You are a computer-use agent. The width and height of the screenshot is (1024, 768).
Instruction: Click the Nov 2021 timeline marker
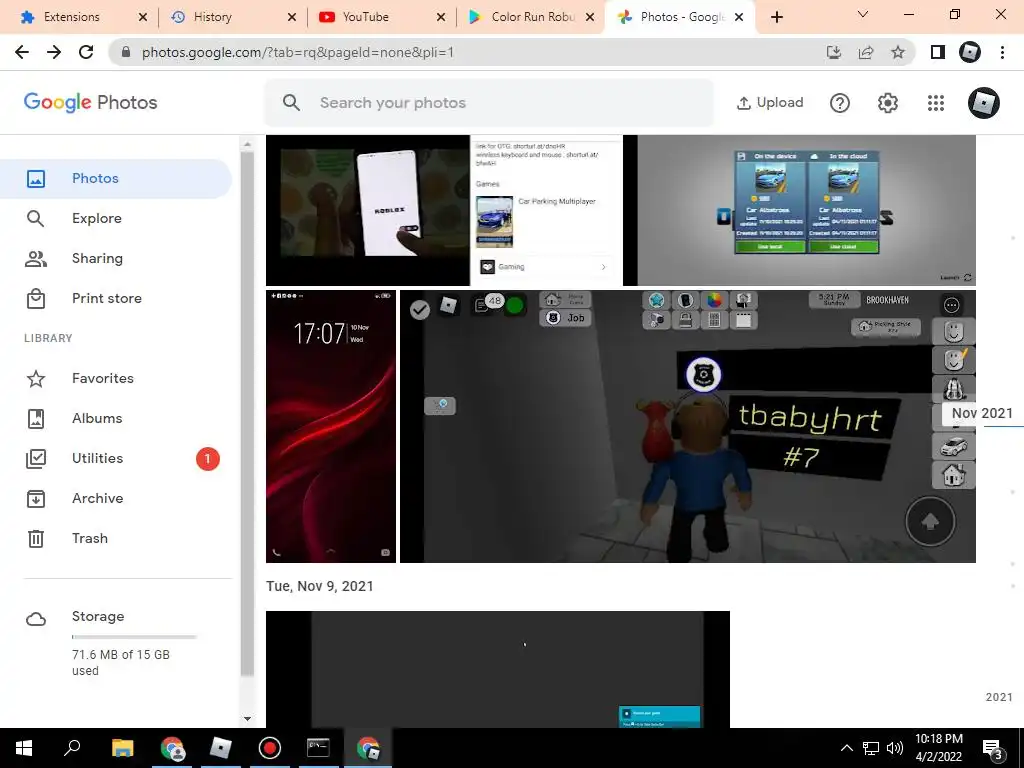982,413
